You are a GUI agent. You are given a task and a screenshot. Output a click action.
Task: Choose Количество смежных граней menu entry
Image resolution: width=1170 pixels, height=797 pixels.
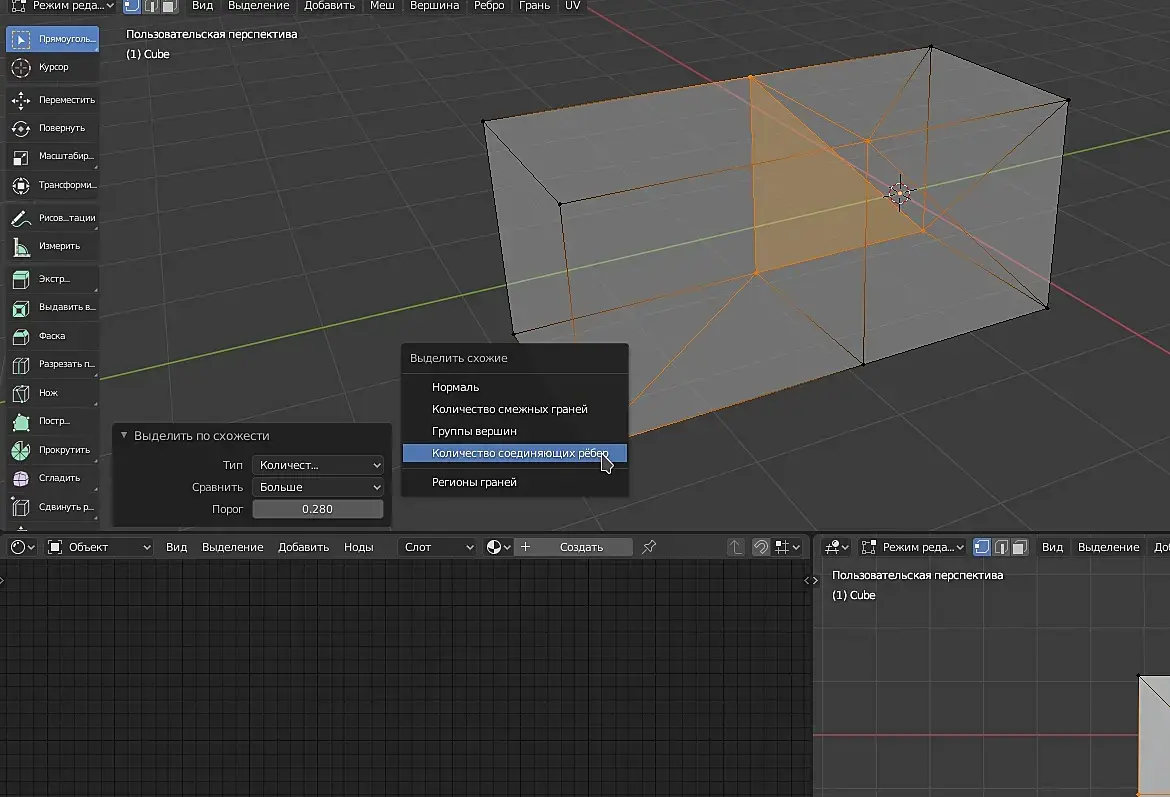[x=510, y=409]
